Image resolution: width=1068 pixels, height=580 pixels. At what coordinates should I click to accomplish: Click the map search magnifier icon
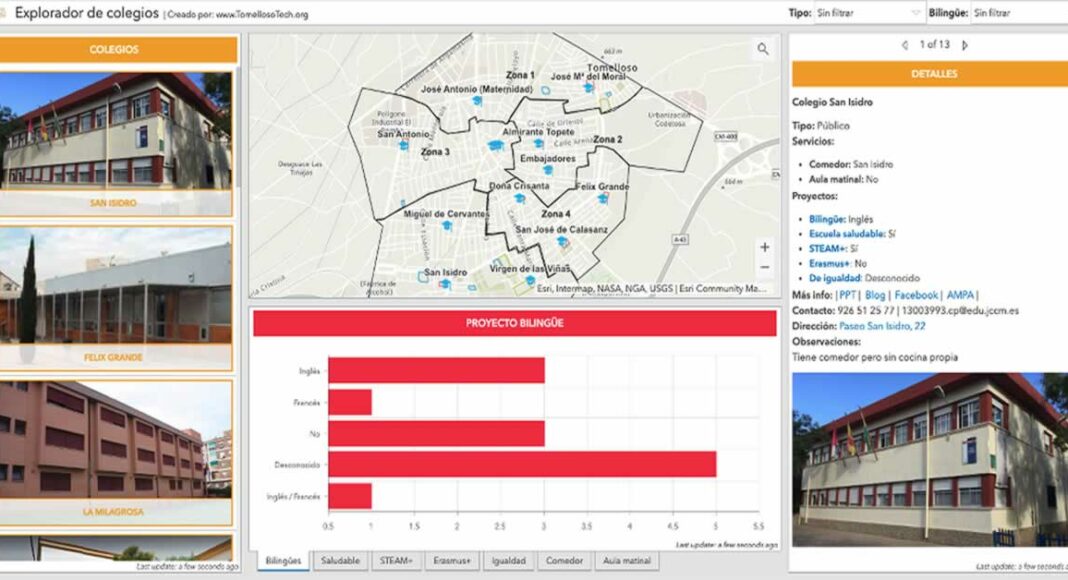pyautogui.click(x=763, y=49)
